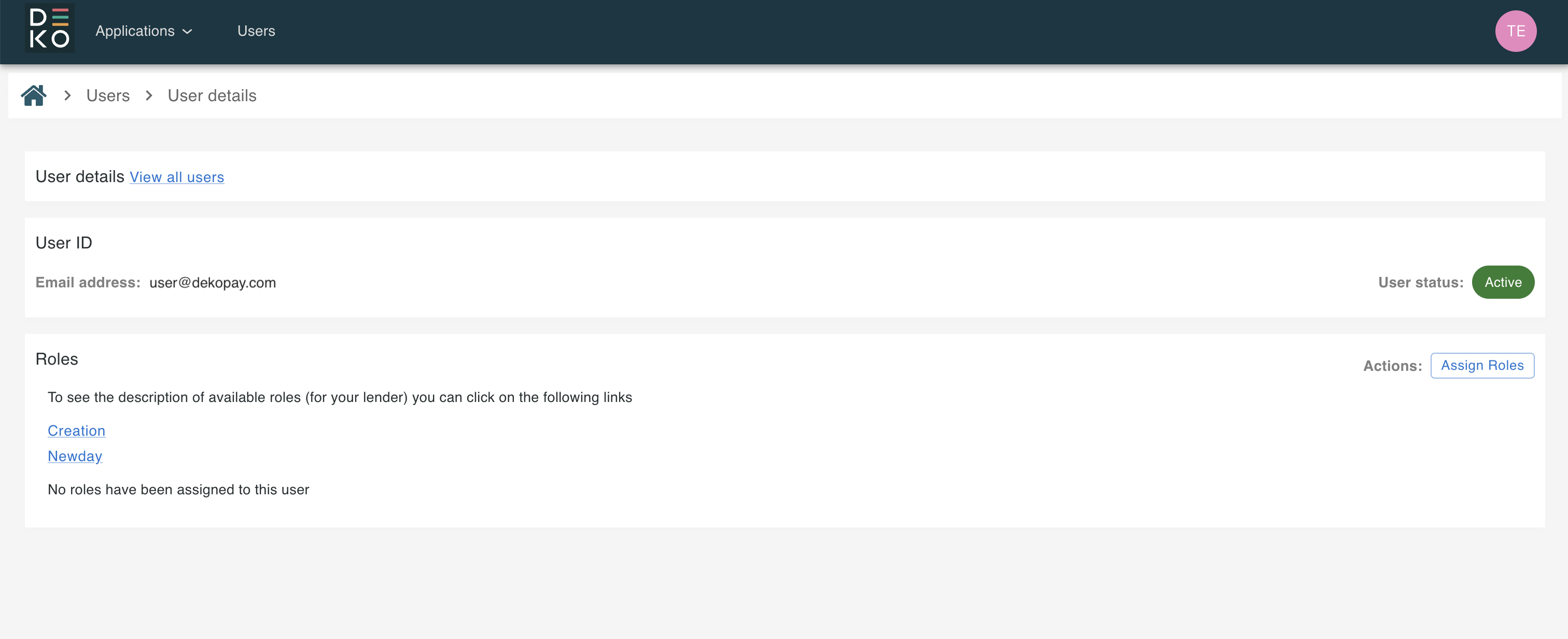1568x639 pixels.
Task: Click the Roles section heading
Action: tap(57, 359)
